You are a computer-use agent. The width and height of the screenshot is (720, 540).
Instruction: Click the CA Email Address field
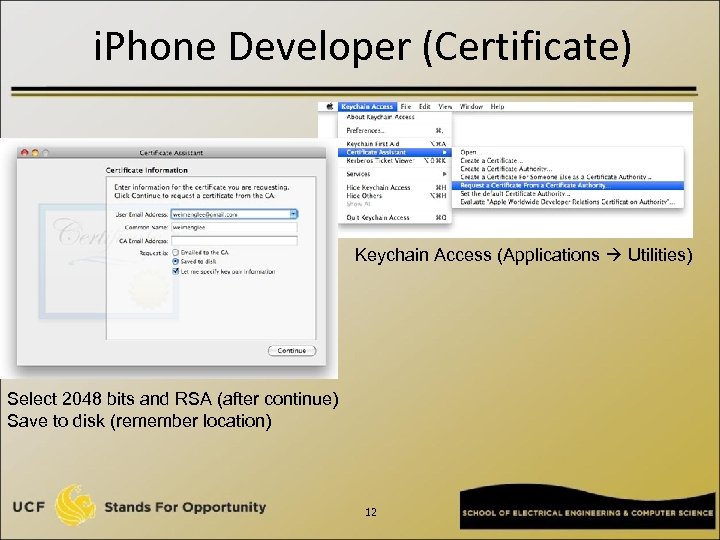click(234, 241)
